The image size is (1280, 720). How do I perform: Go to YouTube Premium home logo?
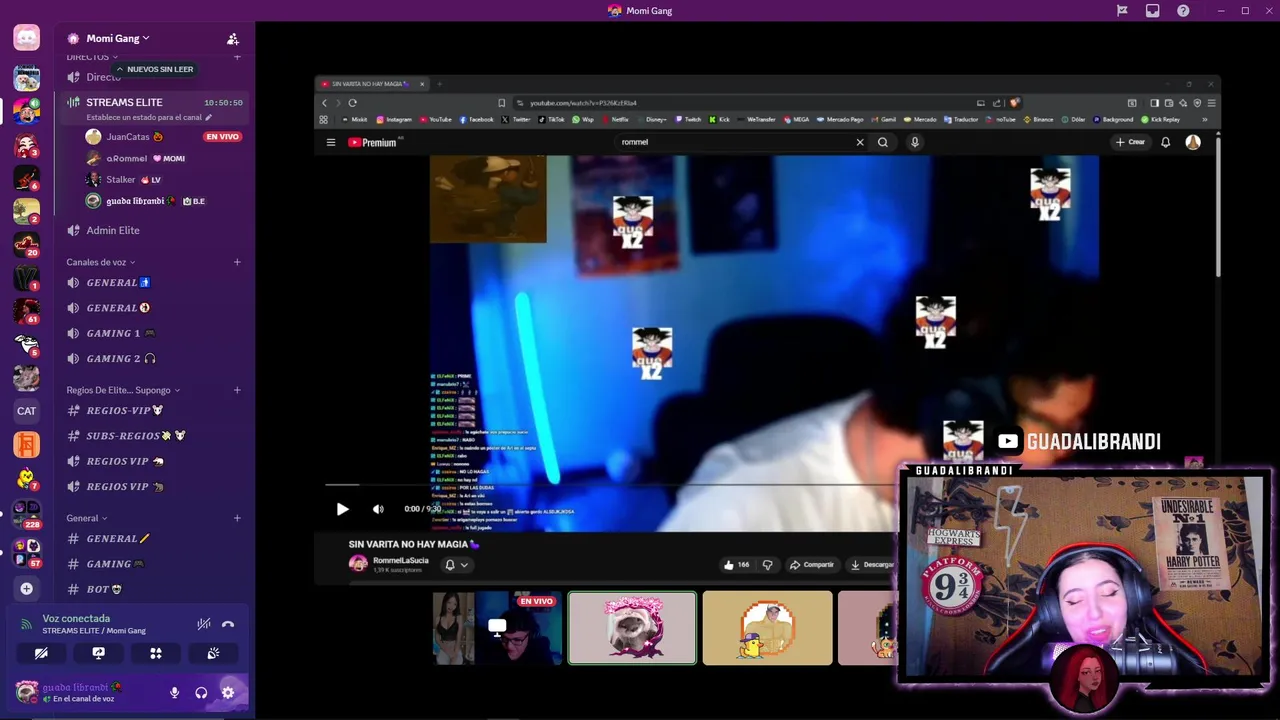[x=372, y=142]
